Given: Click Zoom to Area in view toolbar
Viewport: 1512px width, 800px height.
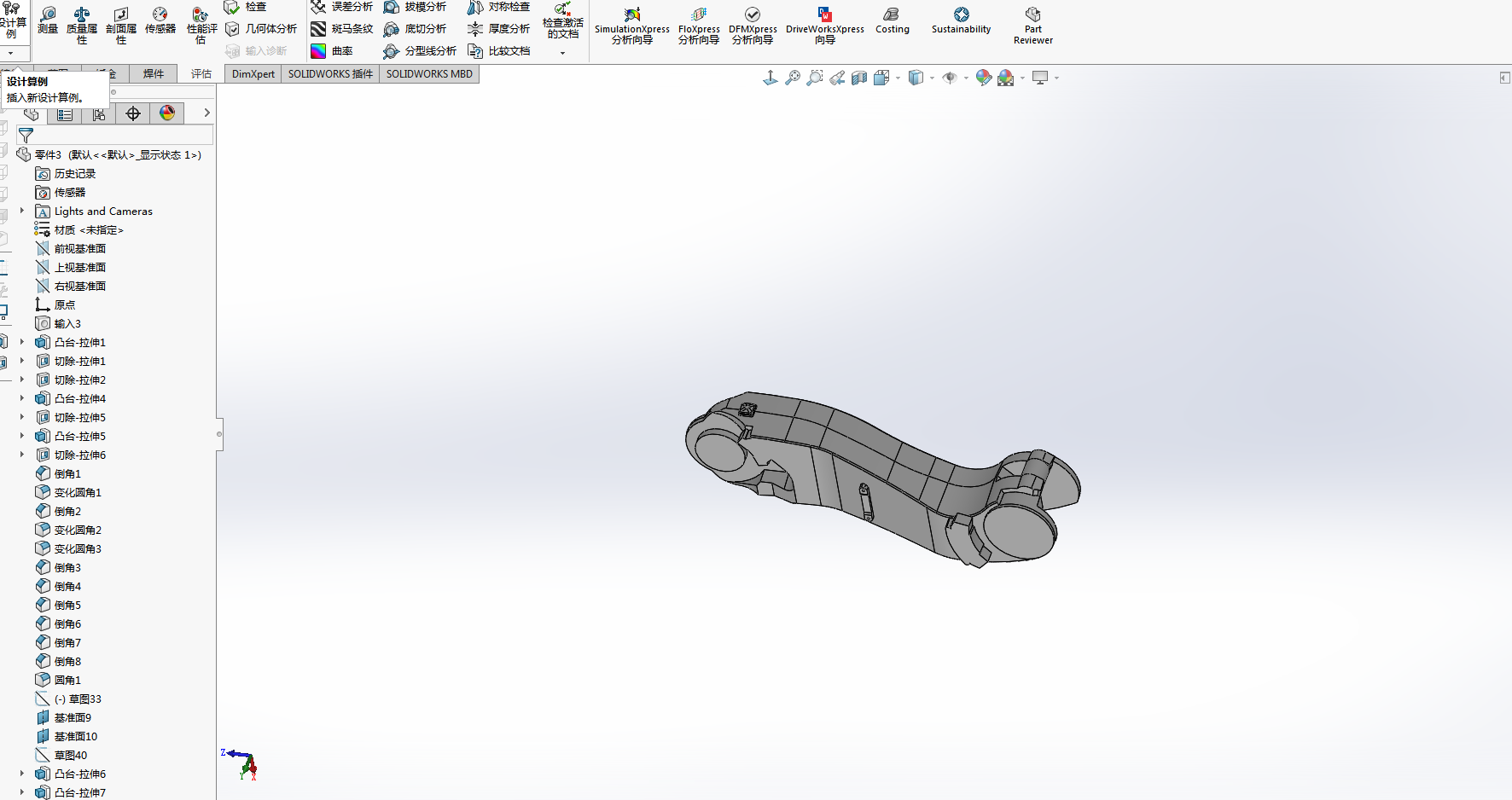Looking at the screenshot, I should [x=815, y=78].
